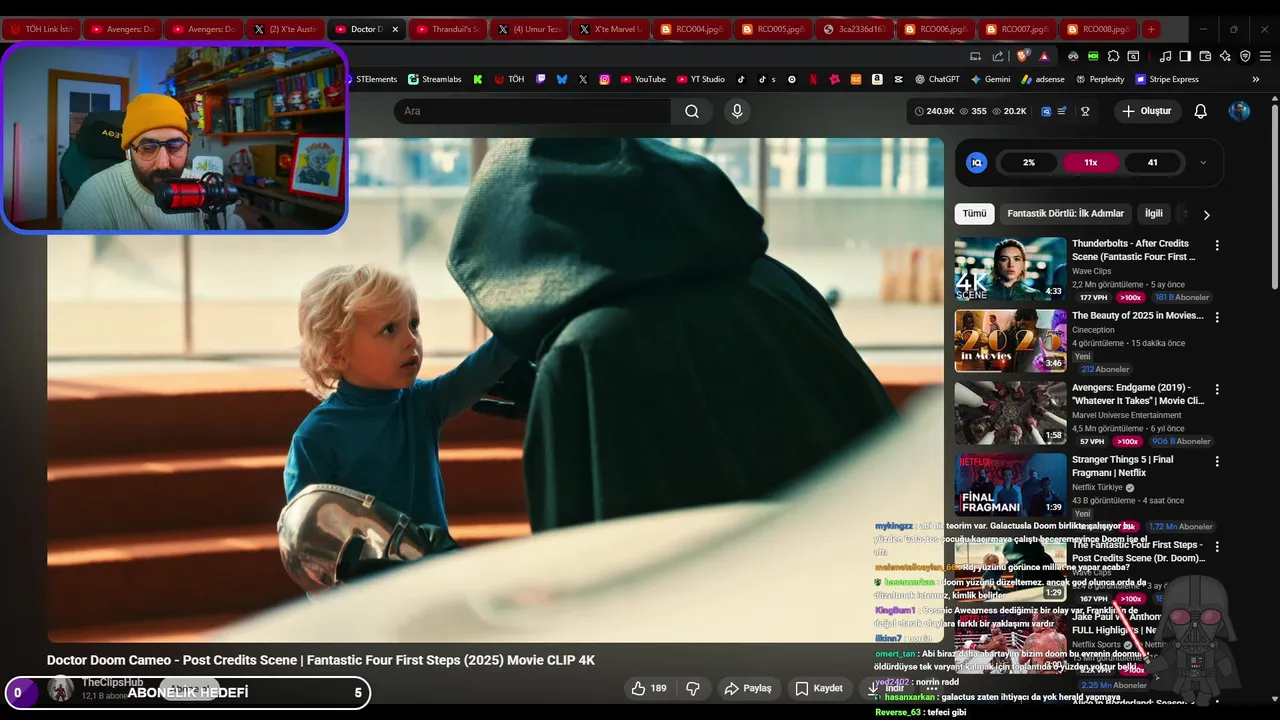Close the Doctor Doom browser tab
Image resolution: width=1280 pixels, height=720 pixels.
395,29
